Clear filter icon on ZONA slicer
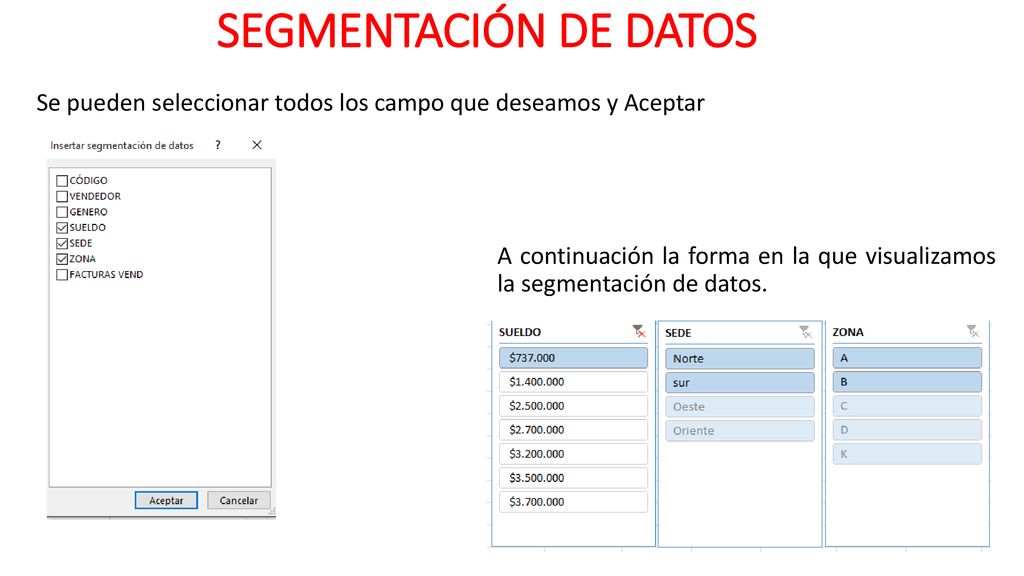This screenshot has height=576, width=1024. [x=972, y=332]
